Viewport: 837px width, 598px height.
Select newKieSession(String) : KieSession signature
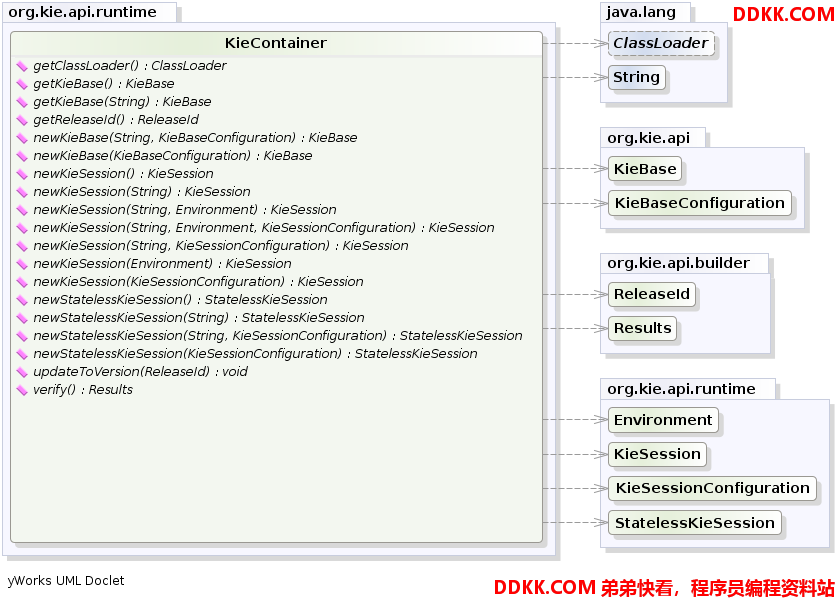141,192
